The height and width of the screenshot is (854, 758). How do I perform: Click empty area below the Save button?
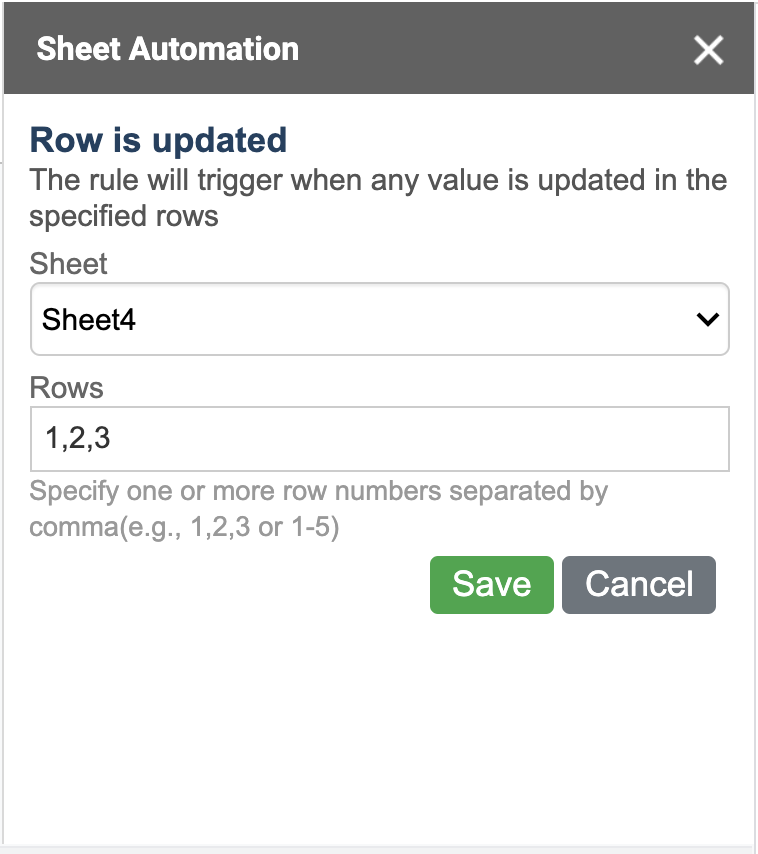point(492,708)
